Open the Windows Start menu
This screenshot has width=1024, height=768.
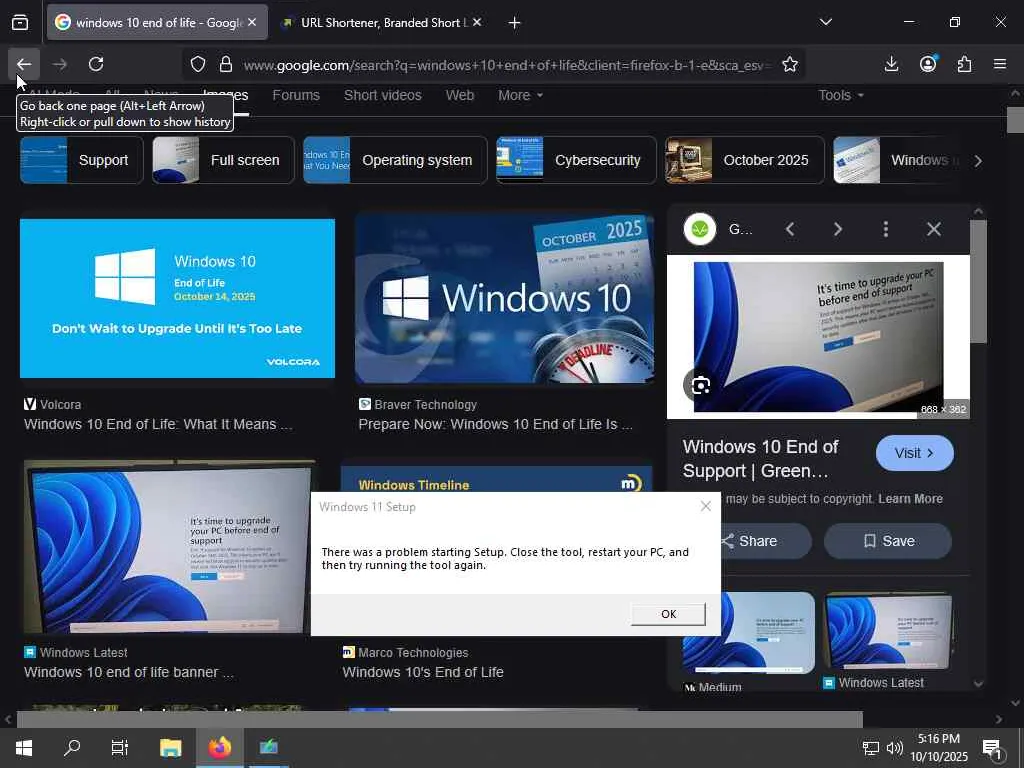click(x=24, y=747)
